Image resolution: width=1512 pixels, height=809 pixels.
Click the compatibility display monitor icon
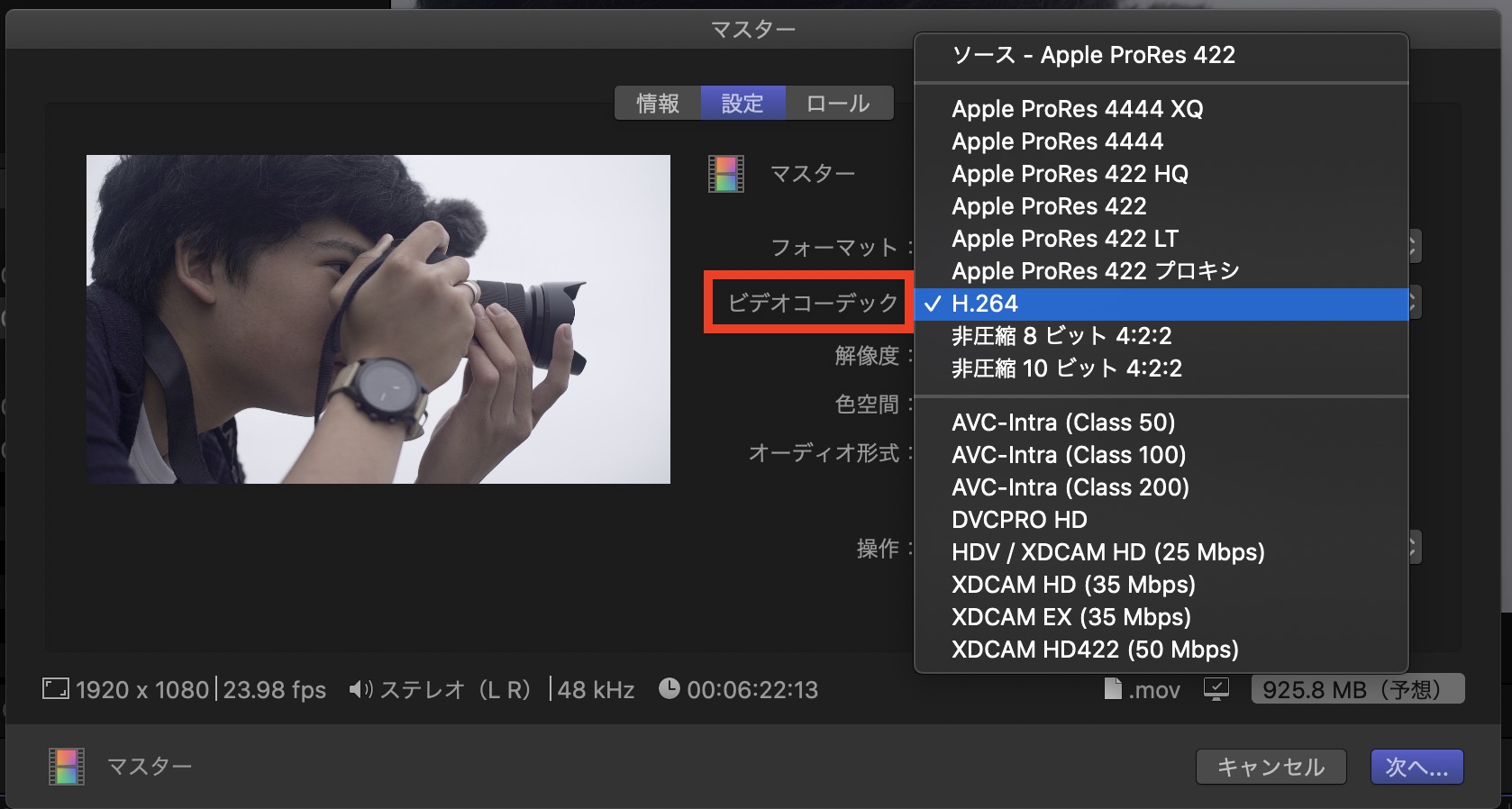point(1216,690)
